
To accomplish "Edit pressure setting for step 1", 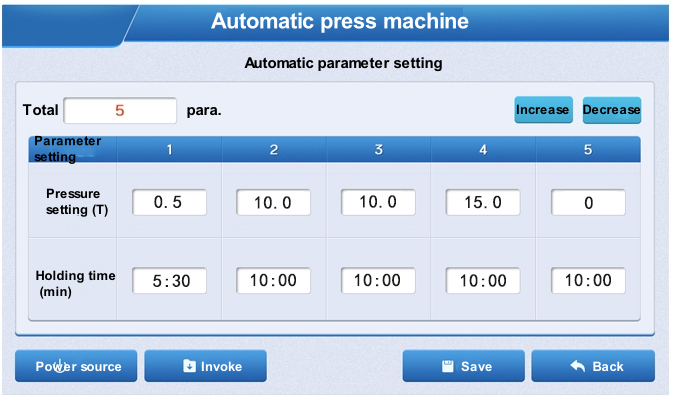I will (x=169, y=202).
